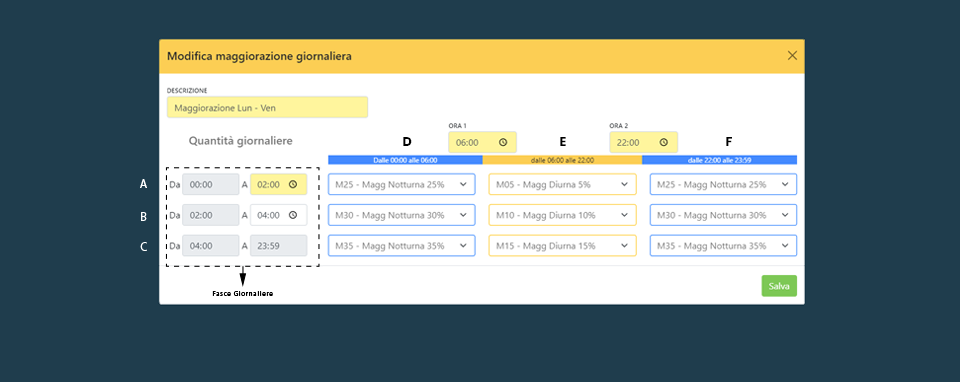Click clock icon in ORA 2 field
Screen dimensions: 960x382
point(664,142)
